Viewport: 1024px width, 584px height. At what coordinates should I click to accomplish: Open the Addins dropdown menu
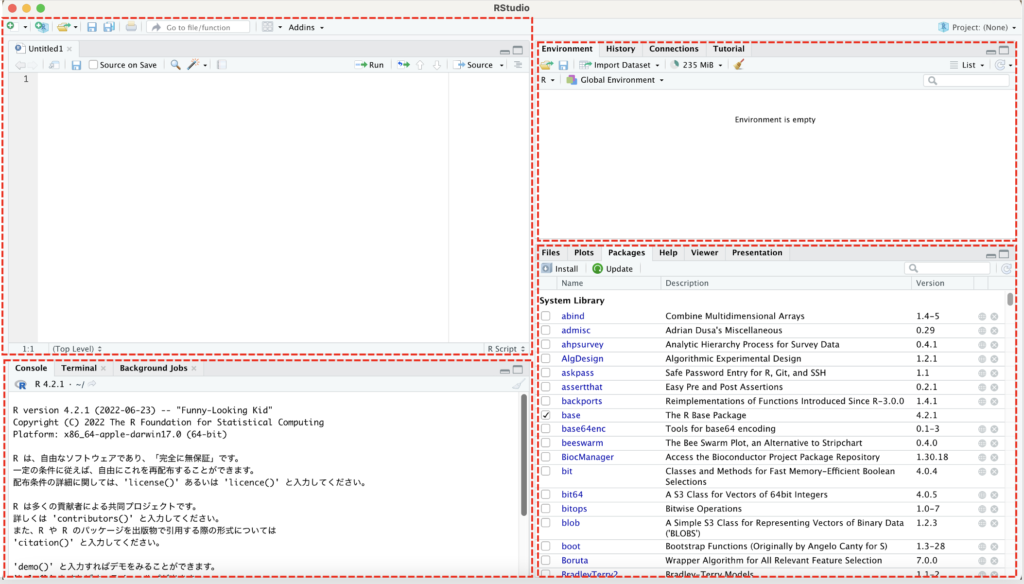(305, 27)
